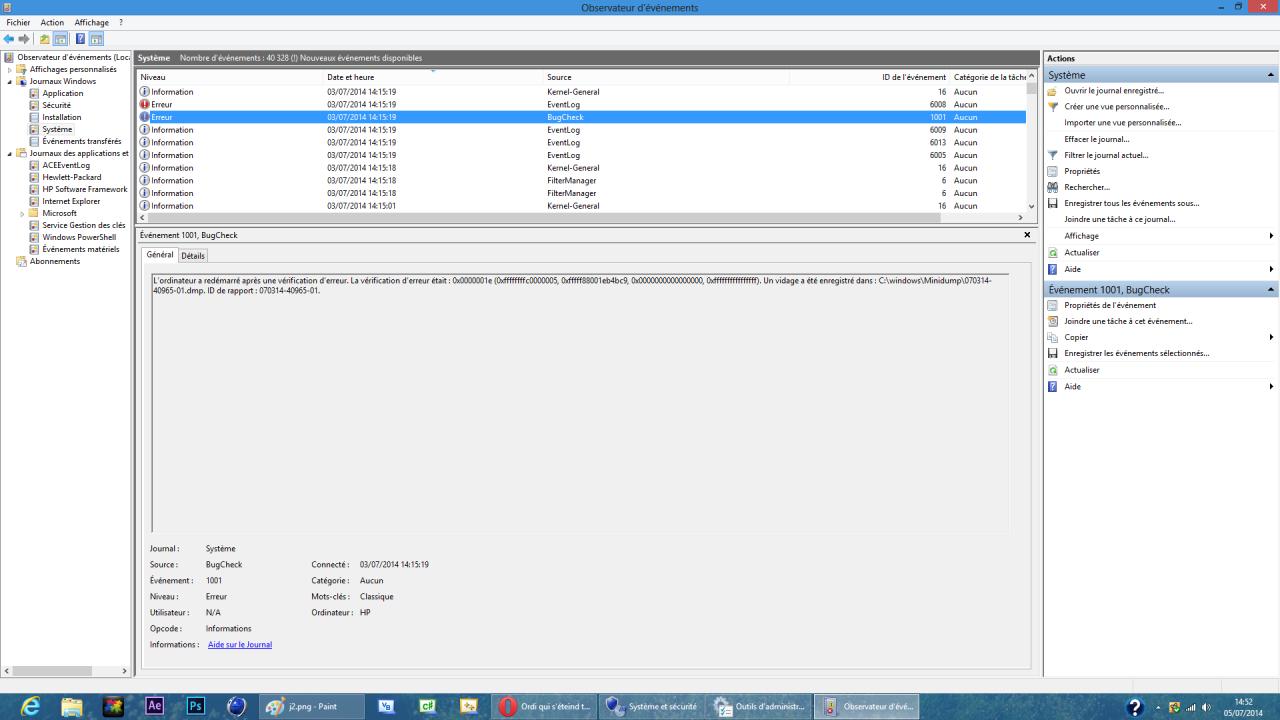Click 'Effacer le journal...' action
The width and height of the screenshot is (1280, 720).
[1097, 139]
